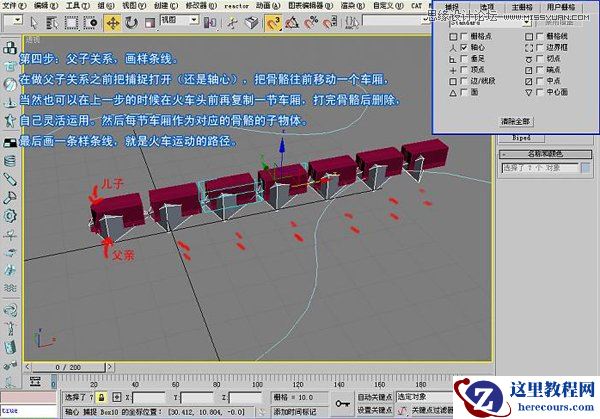The height and width of the screenshot is (419, 600).
Task: Toggle keyboard shortcut override icon
Action: pyautogui.click(x=251, y=23)
